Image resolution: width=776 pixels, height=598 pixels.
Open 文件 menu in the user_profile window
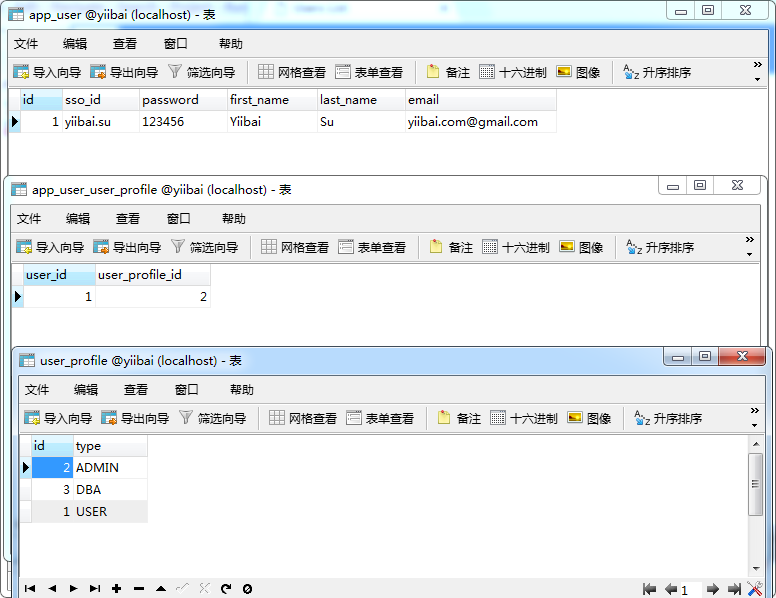pyautogui.click(x=37, y=390)
